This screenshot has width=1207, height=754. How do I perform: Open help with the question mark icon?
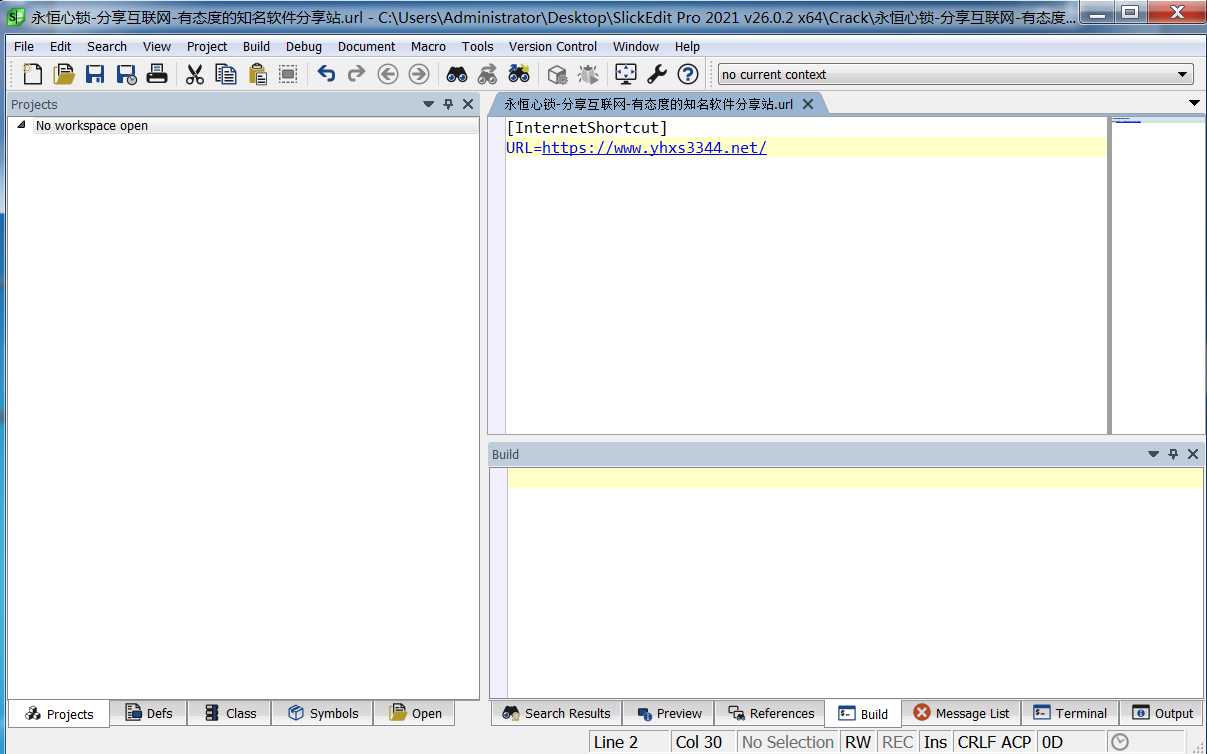(x=688, y=74)
